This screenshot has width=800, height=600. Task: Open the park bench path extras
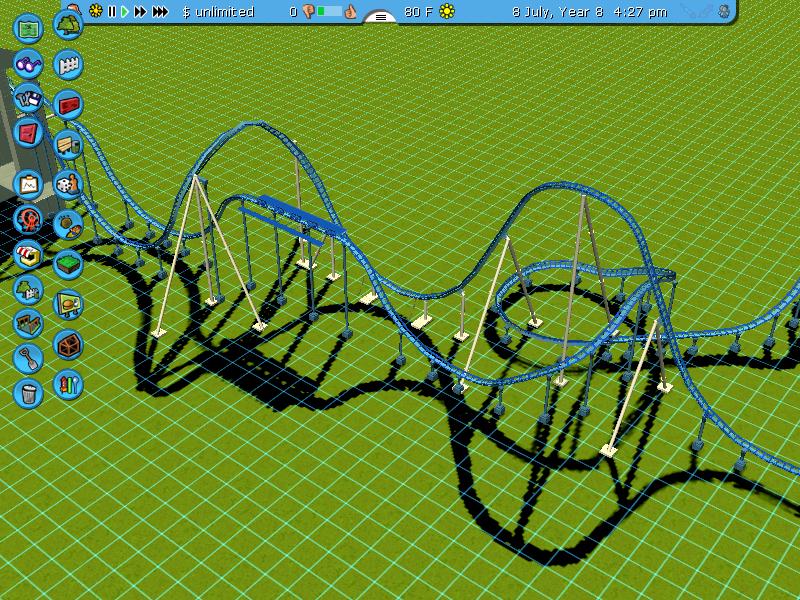(x=68, y=144)
